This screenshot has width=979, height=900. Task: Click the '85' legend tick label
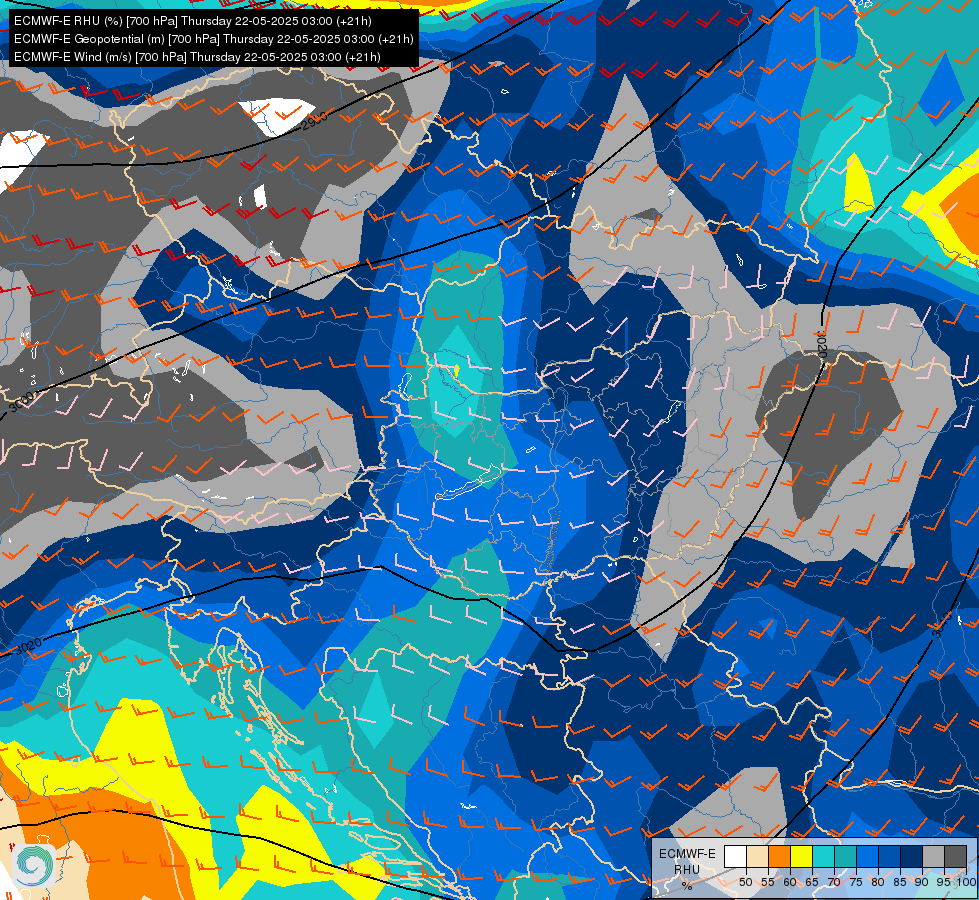tap(900, 882)
